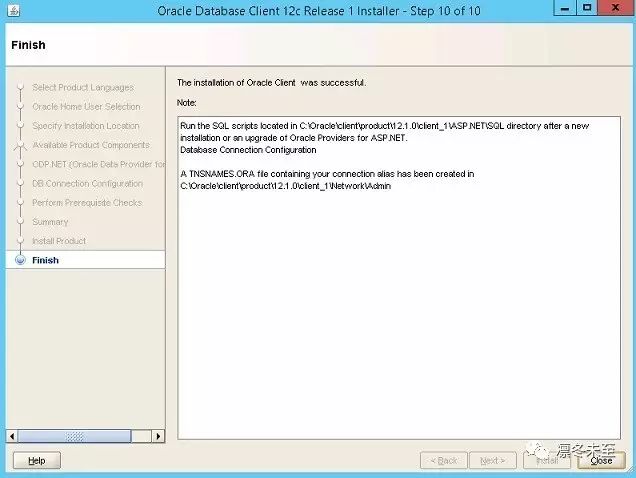This screenshot has width=636, height=478.
Task: Click the disabled Next button
Action: click(492, 461)
